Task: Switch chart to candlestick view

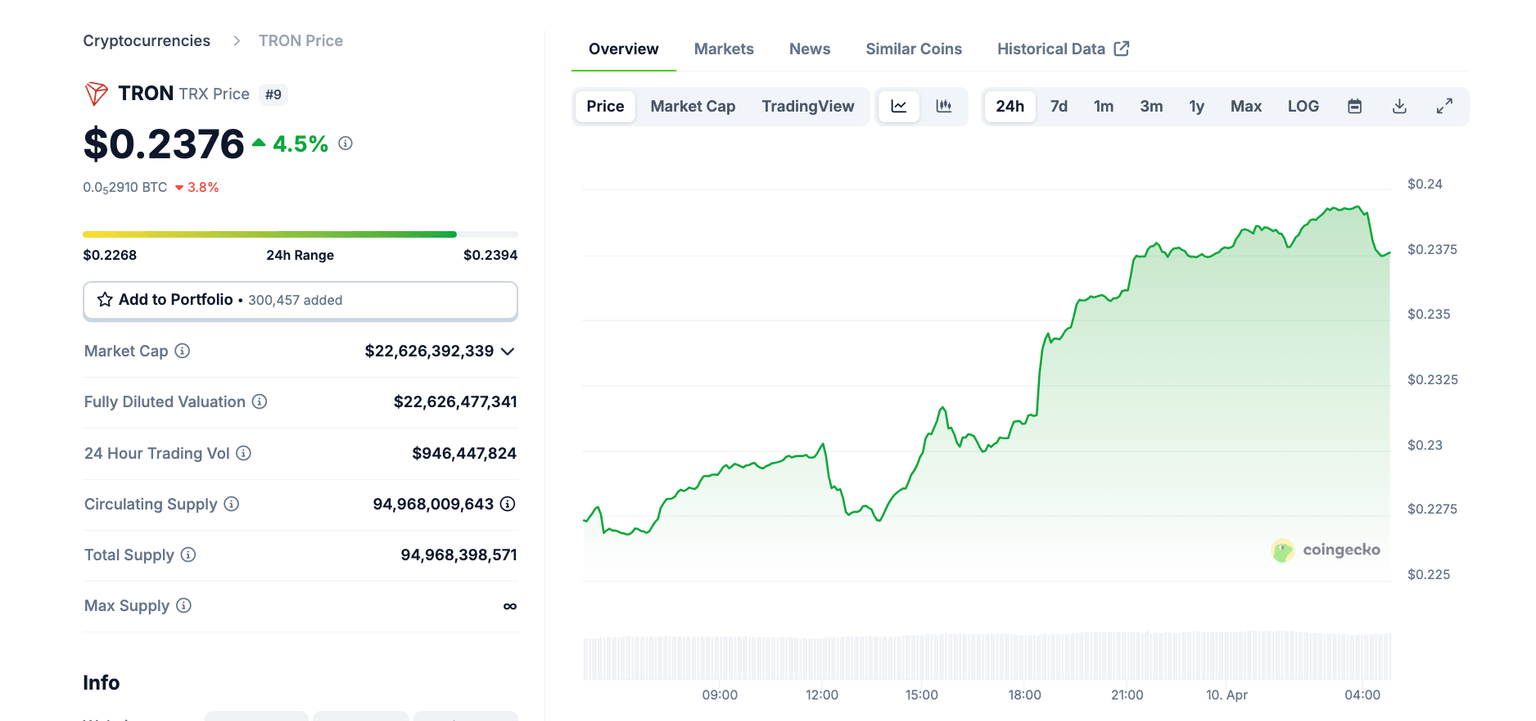Action: (944, 105)
